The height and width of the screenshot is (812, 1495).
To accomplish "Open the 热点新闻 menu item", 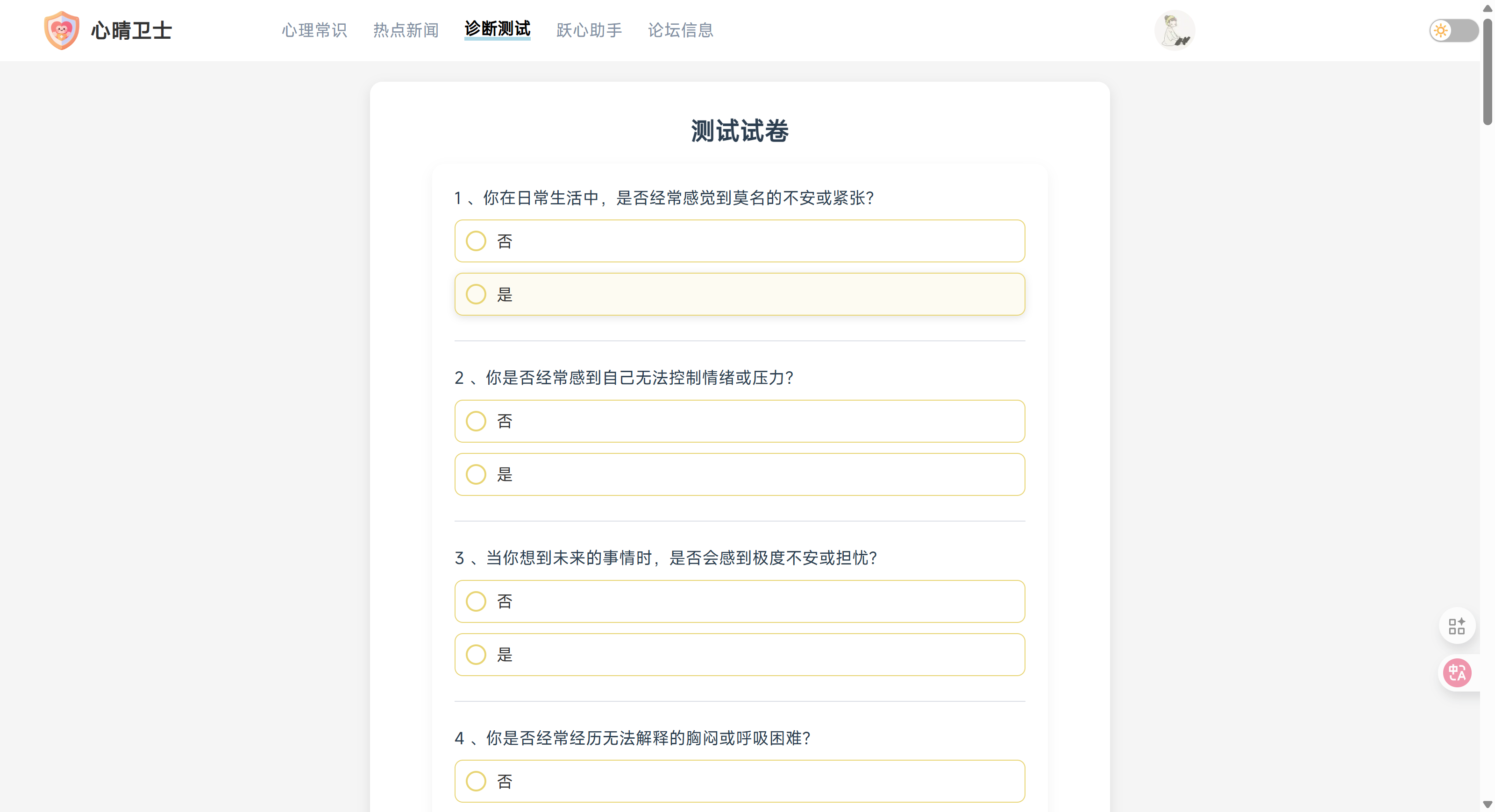I will pos(406,30).
